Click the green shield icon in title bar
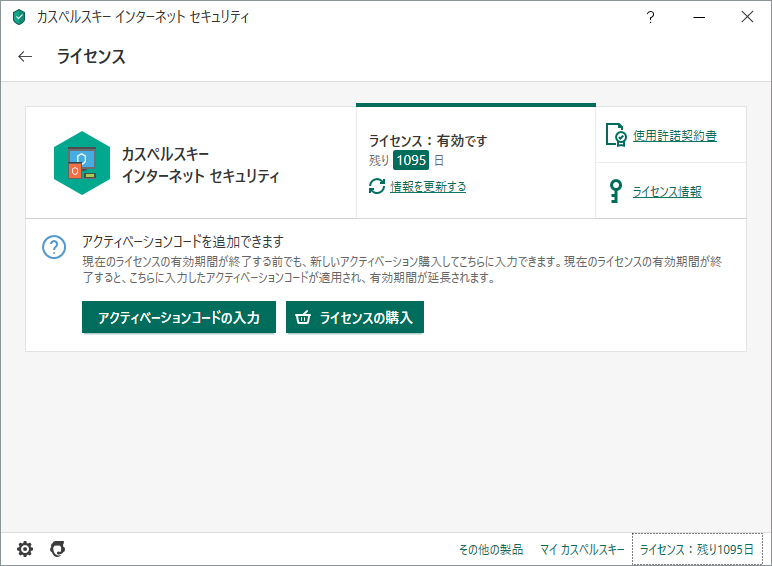The image size is (772, 566). 18,17
